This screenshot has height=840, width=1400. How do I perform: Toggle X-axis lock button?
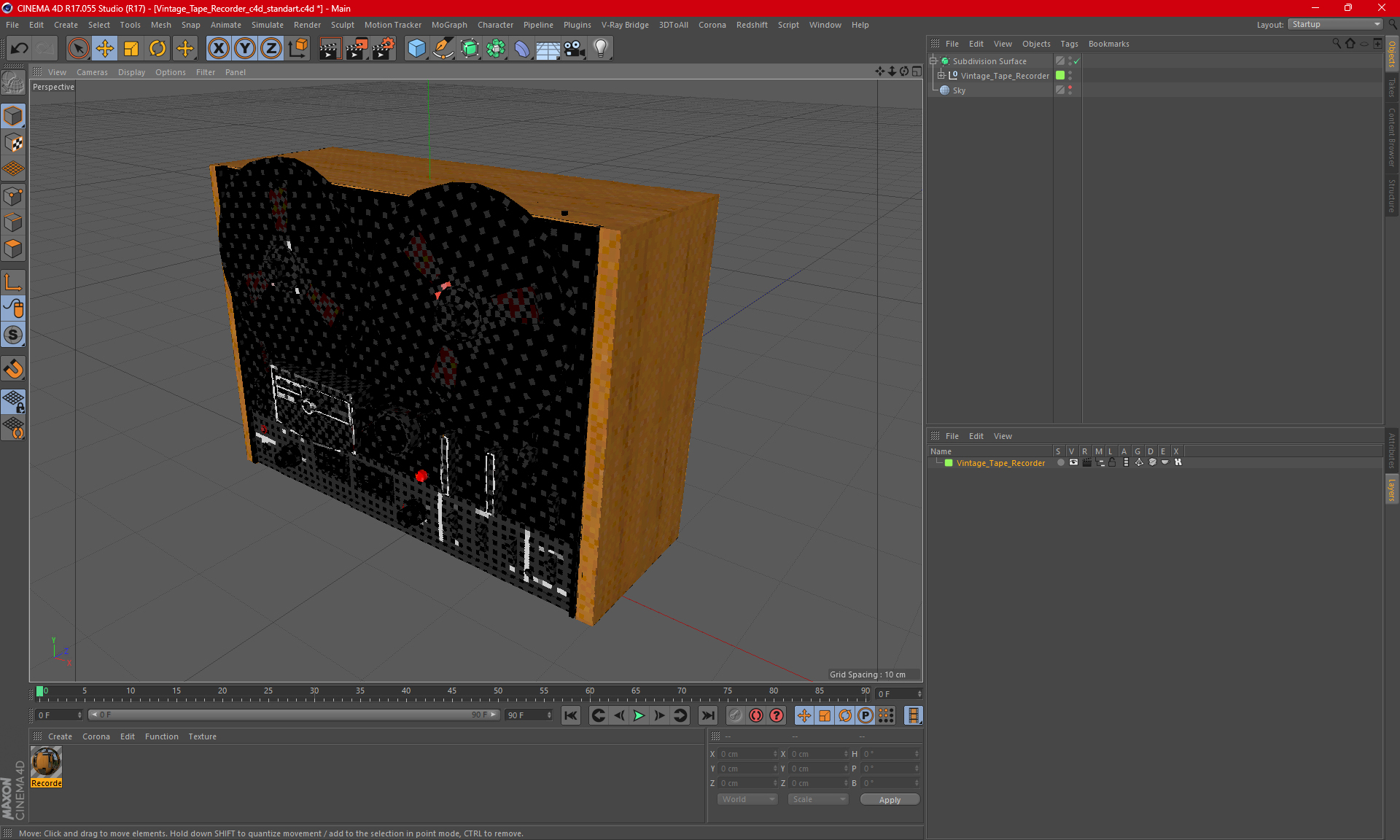(x=218, y=49)
